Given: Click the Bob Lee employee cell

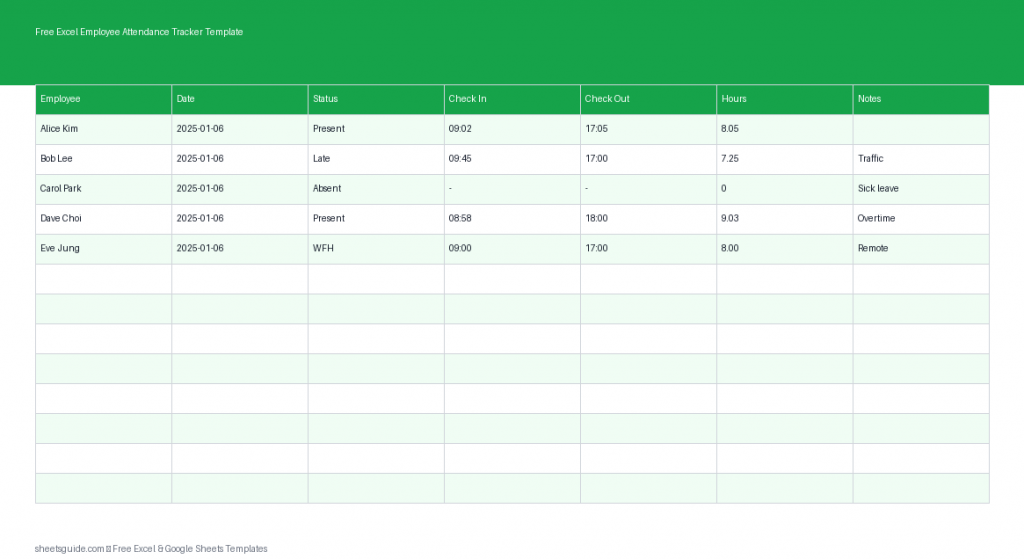Looking at the screenshot, I should (103, 159).
